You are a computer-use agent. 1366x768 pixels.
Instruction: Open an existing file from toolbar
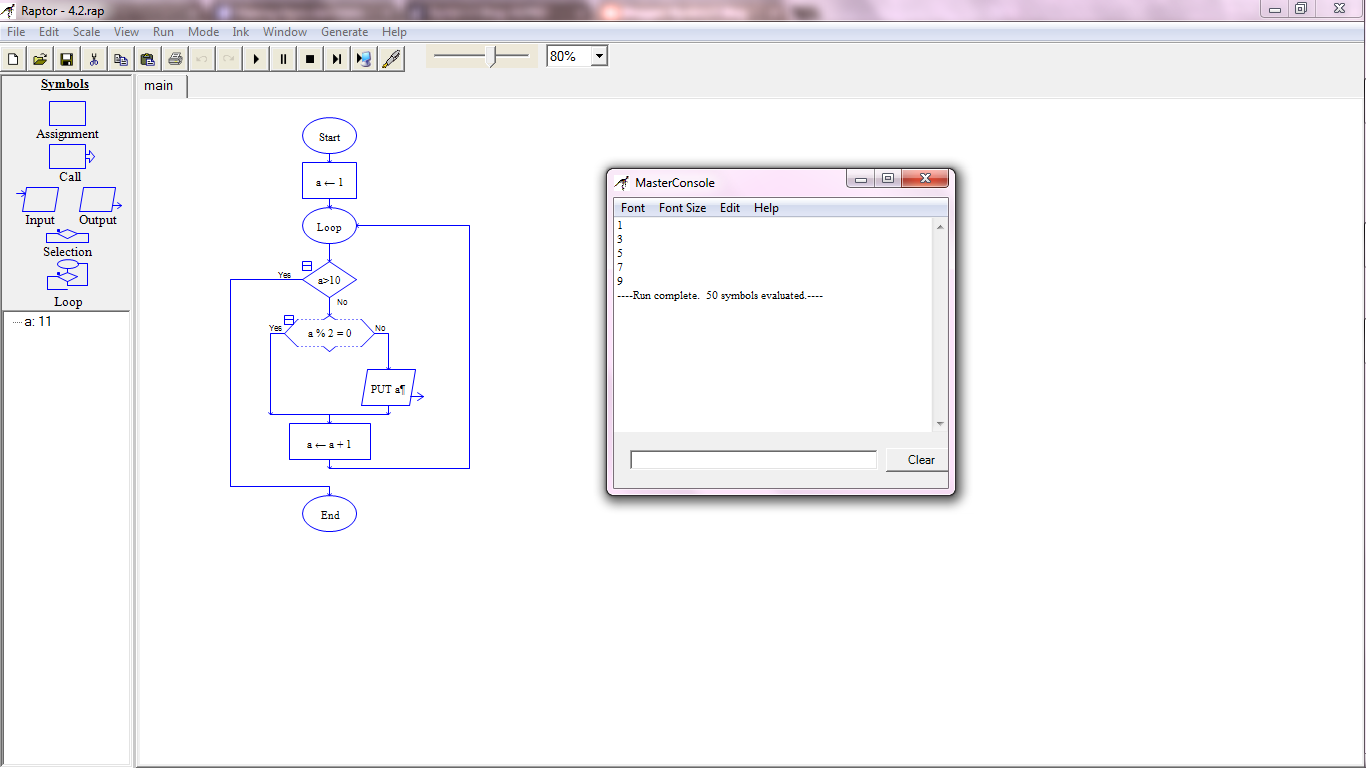click(40, 59)
